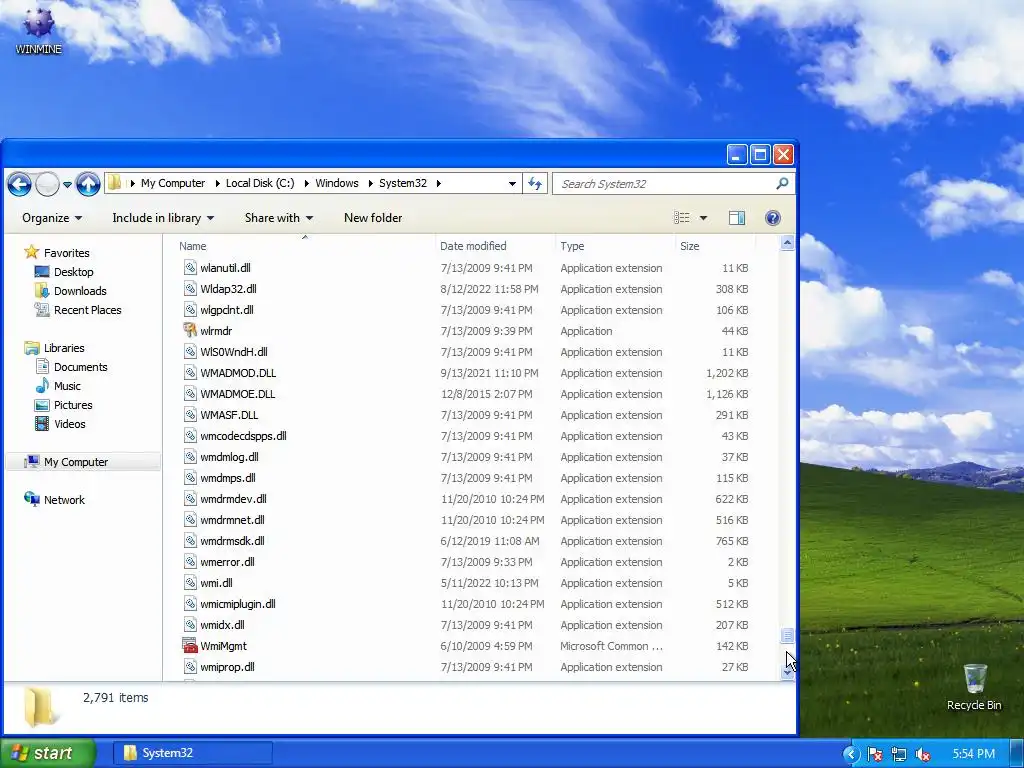Screen dimensions: 1024x768
Task: Click the 5:54 PM taskbar clock
Action: (x=973, y=754)
